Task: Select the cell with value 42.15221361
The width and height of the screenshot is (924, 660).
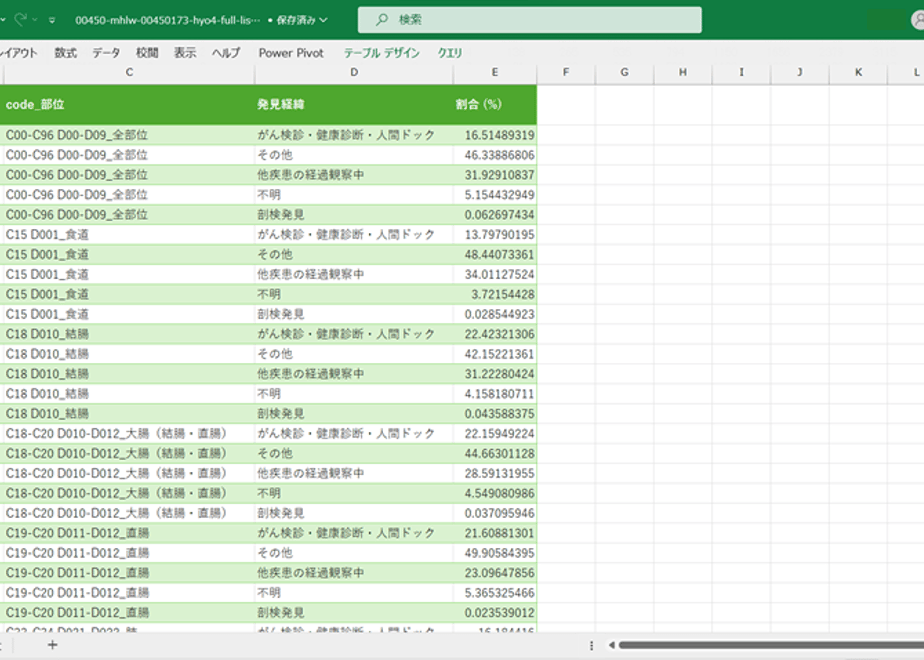Action: (x=495, y=354)
